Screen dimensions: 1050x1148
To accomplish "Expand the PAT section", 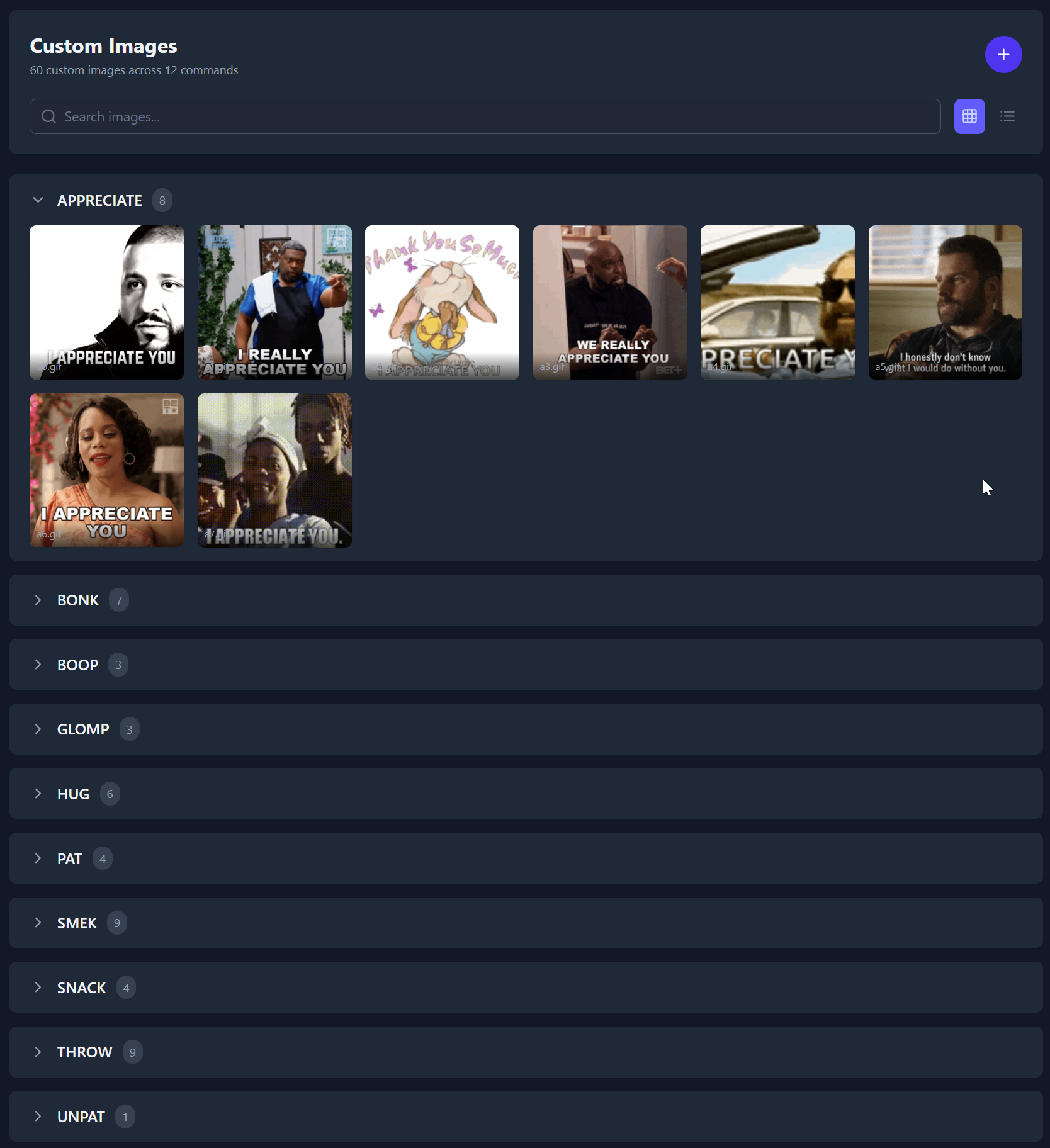I will tap(38, 858).
